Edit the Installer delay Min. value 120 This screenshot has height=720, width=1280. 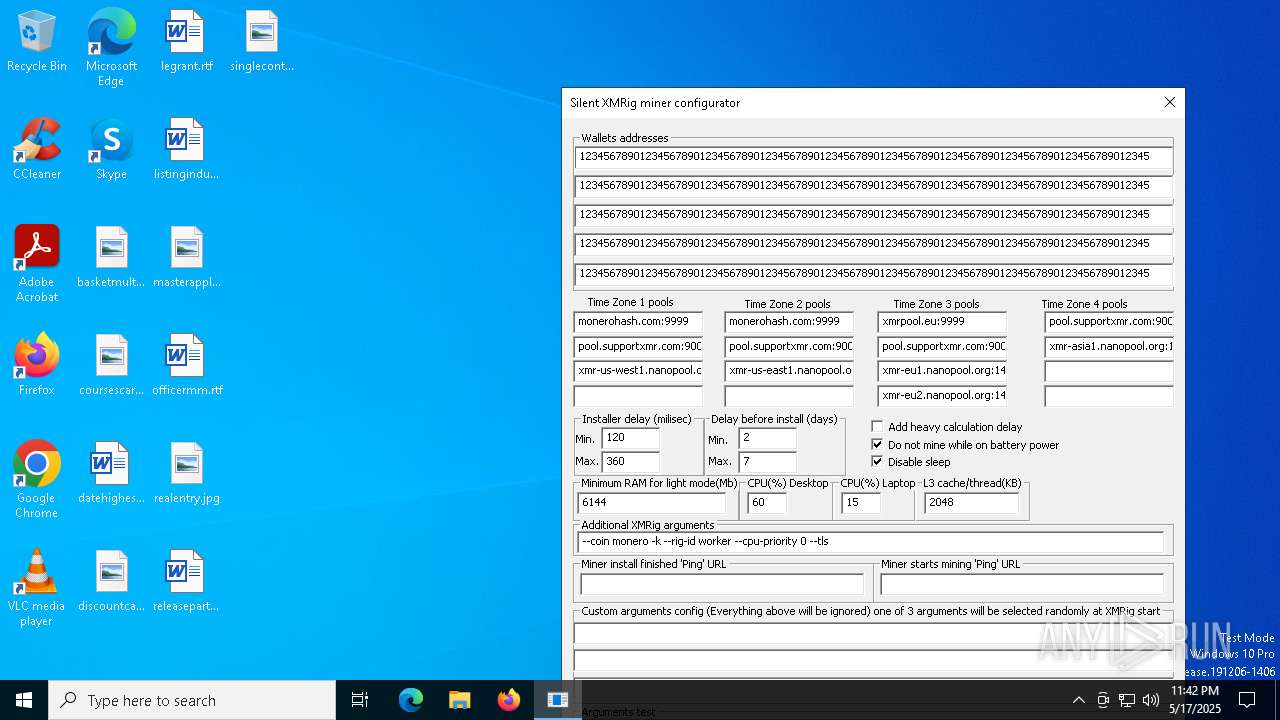pyautogui.click(x=630, y=439)
